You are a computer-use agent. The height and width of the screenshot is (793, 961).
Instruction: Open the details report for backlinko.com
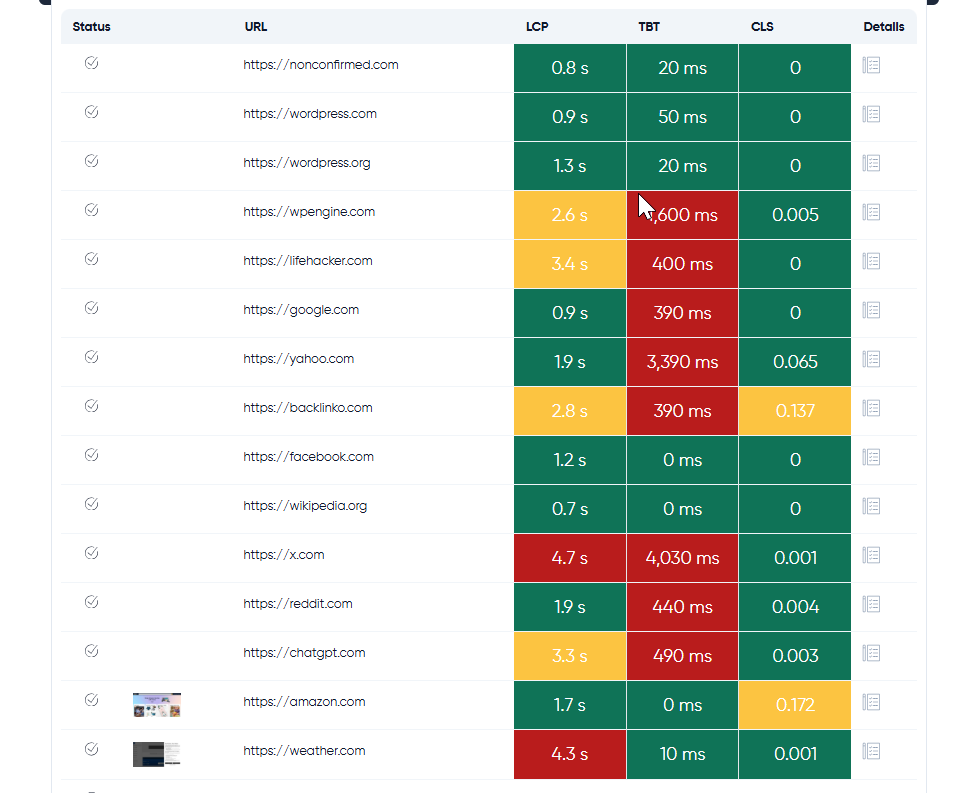(871, 407)
